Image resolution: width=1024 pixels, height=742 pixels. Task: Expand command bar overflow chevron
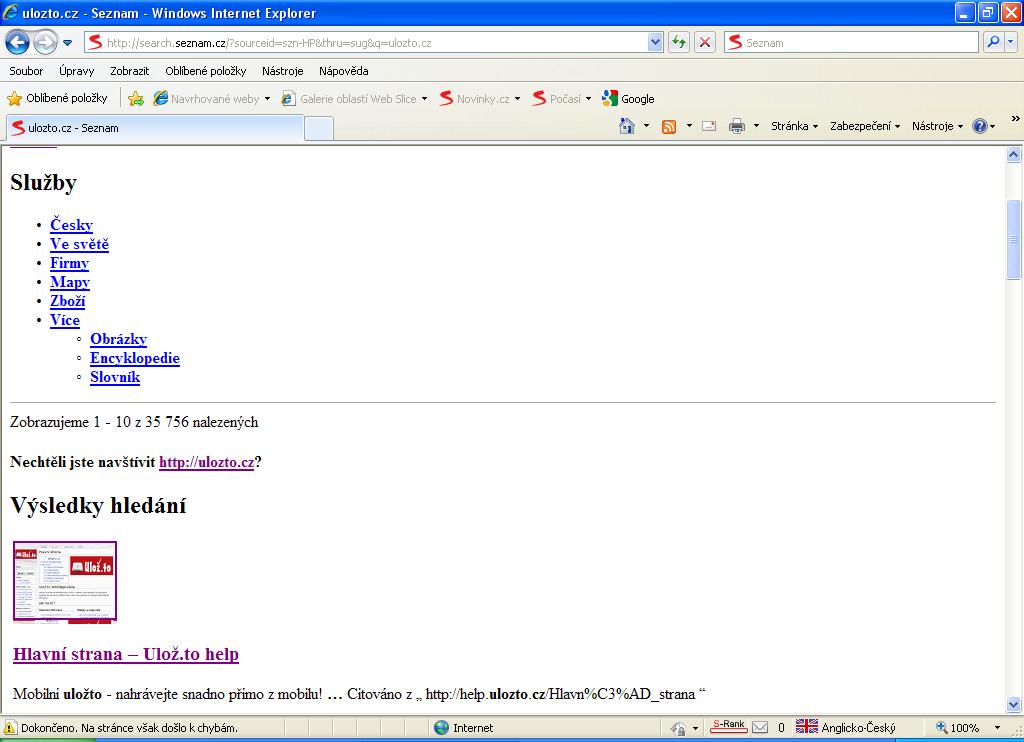(1015, 119)
